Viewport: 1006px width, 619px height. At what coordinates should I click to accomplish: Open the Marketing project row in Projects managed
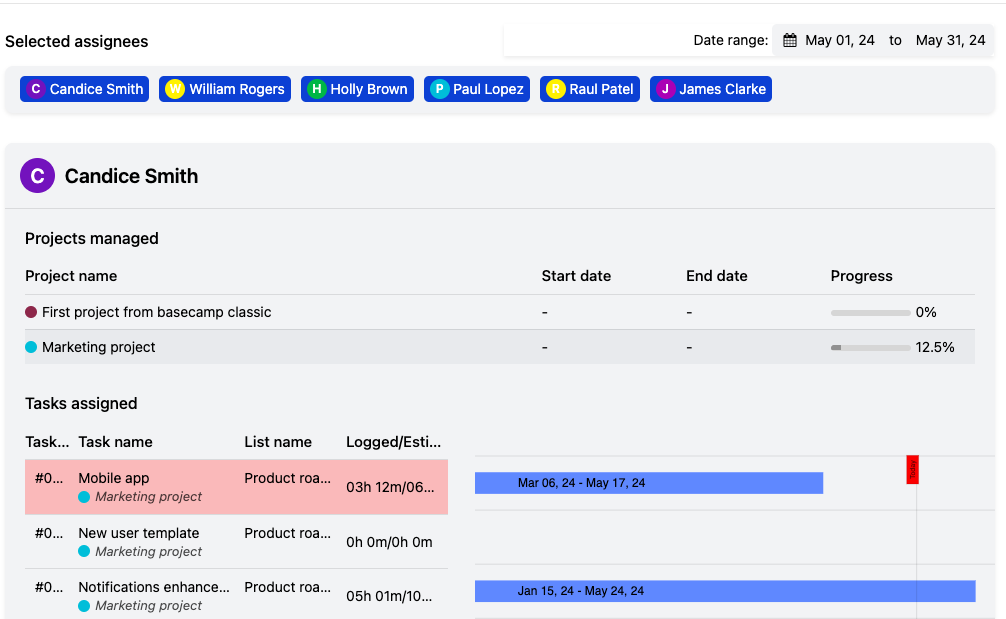(500, 347)
